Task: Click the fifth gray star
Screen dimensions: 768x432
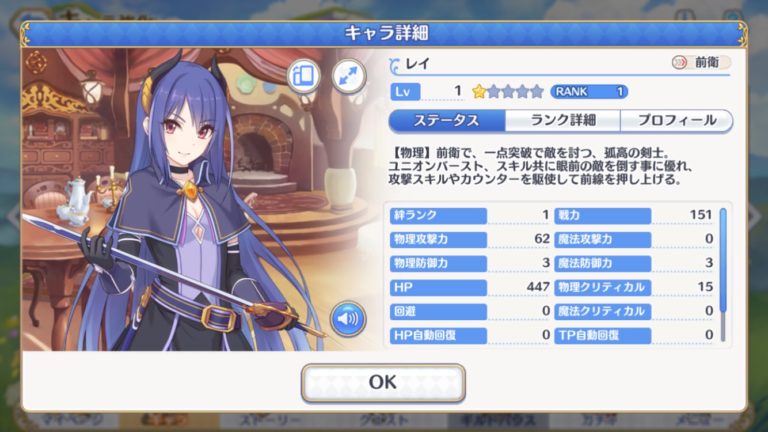Action: [537, 92]
